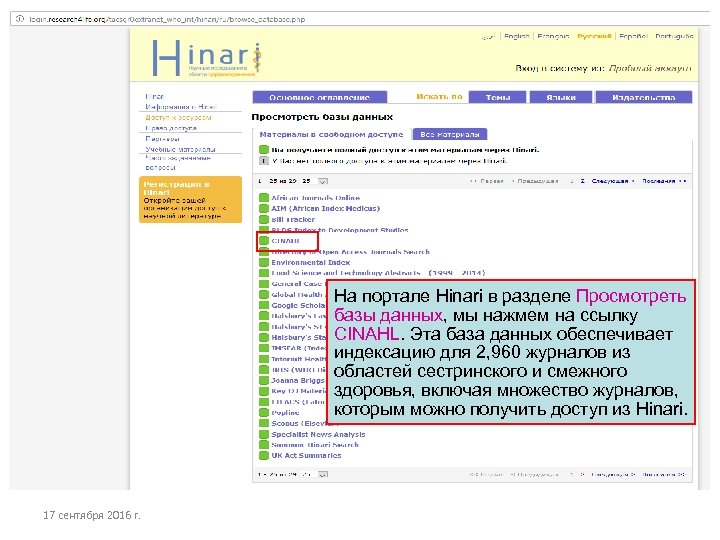Select the Языки search tab

(561, 97)
